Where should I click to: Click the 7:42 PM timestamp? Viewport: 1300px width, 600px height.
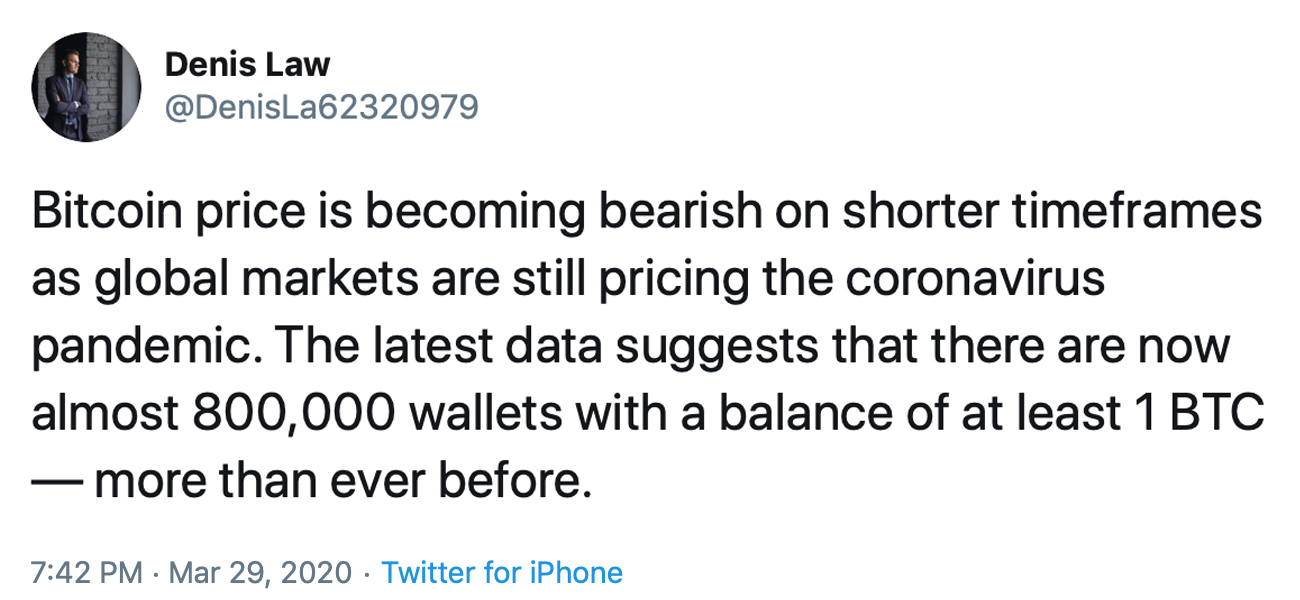[x=87, y=573]
